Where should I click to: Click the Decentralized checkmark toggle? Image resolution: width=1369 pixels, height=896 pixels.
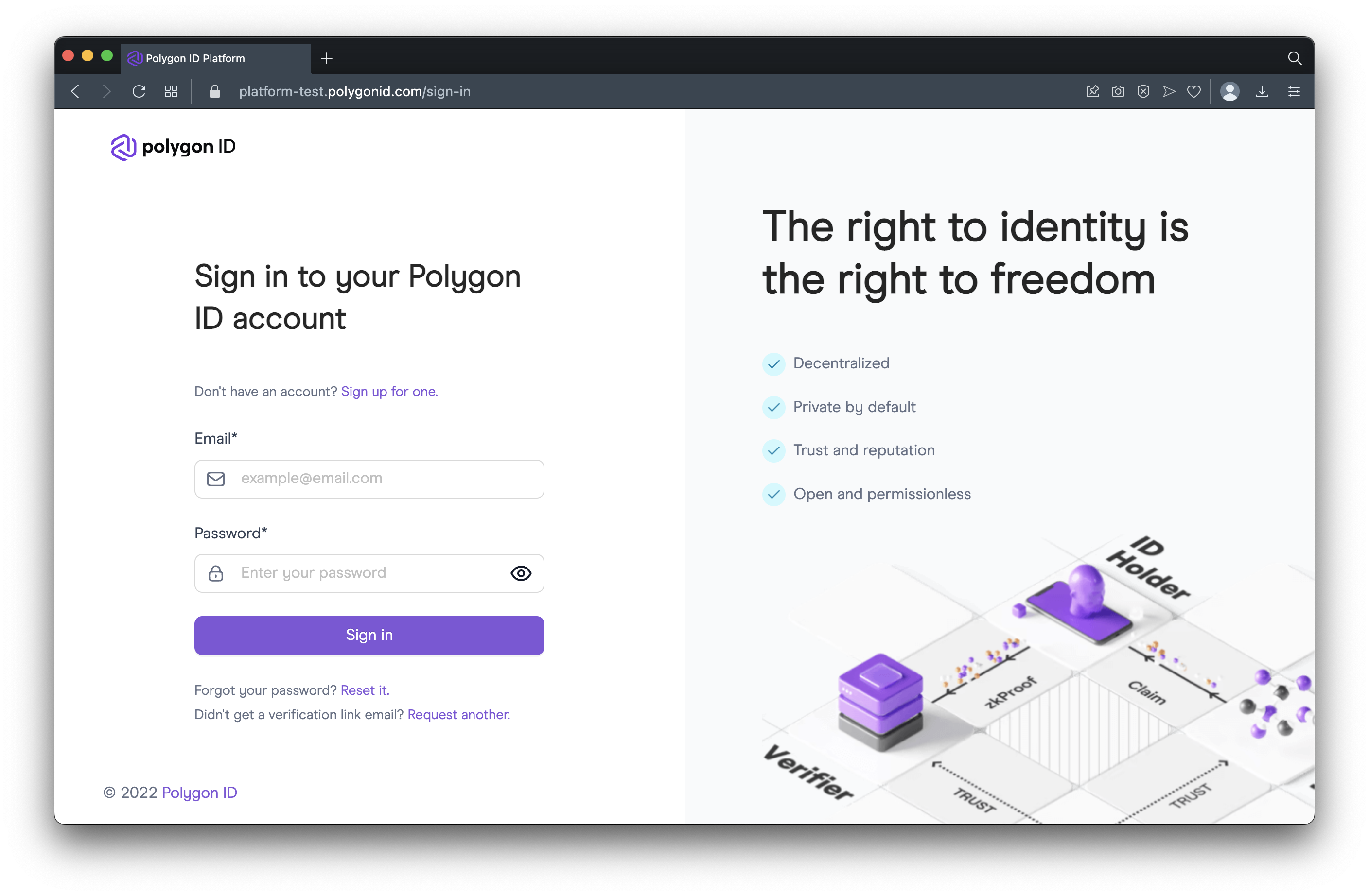click(x=774, y=363)
